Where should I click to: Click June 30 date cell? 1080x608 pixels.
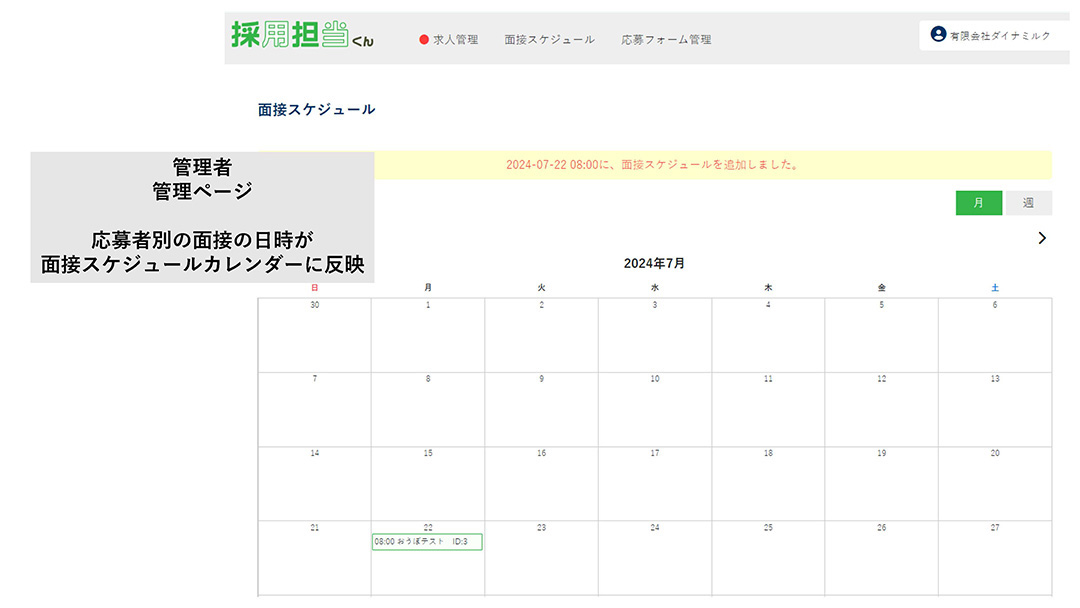tap(314, 335)
